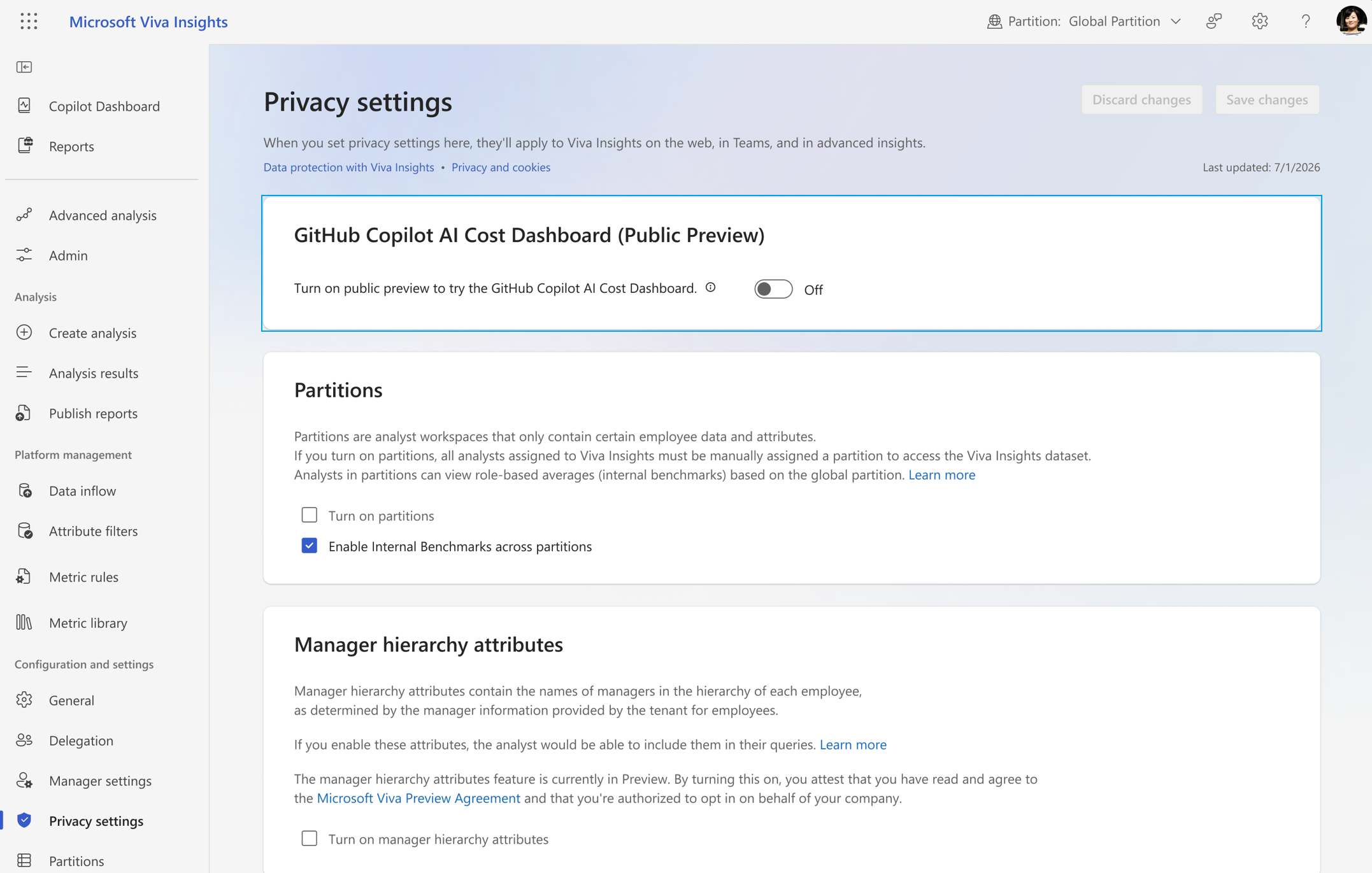The width and height of the screenshot is (1372, 873).
Task: Navigate to Advanced analysis
Action: pyautogui.click(x=103, y=215)
